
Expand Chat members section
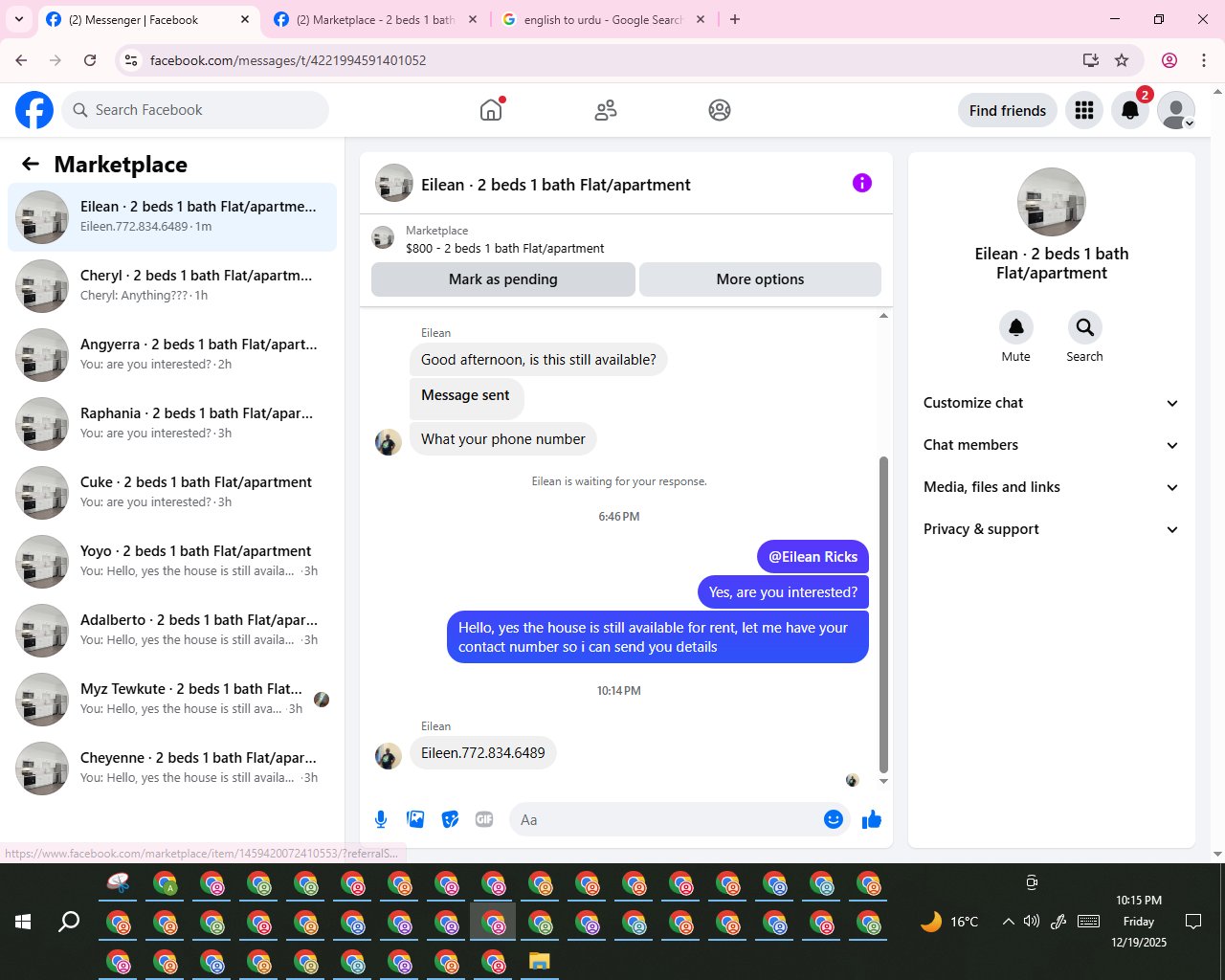1051,445
